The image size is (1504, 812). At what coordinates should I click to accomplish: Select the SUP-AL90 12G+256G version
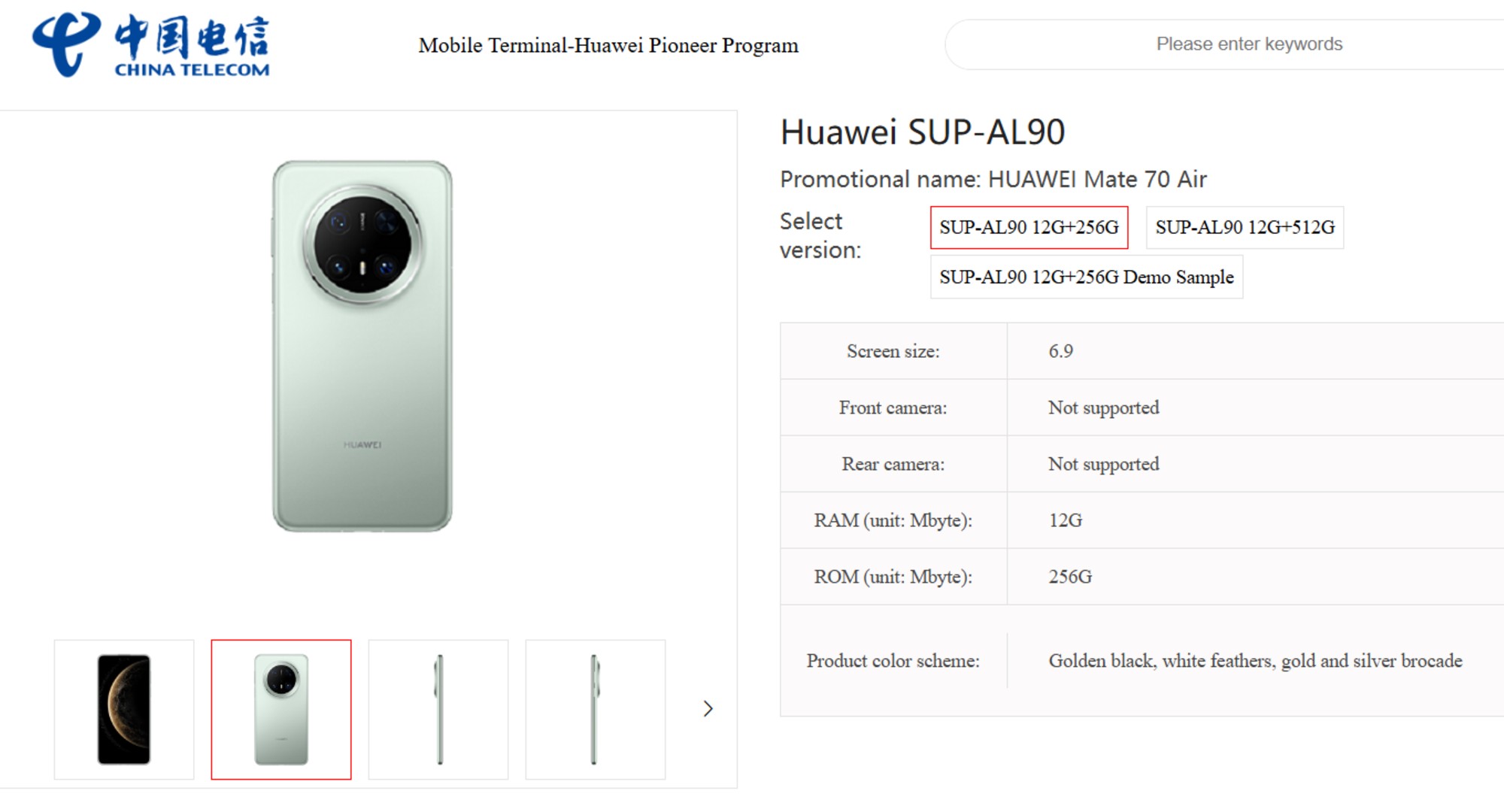tap(1029, 227)
